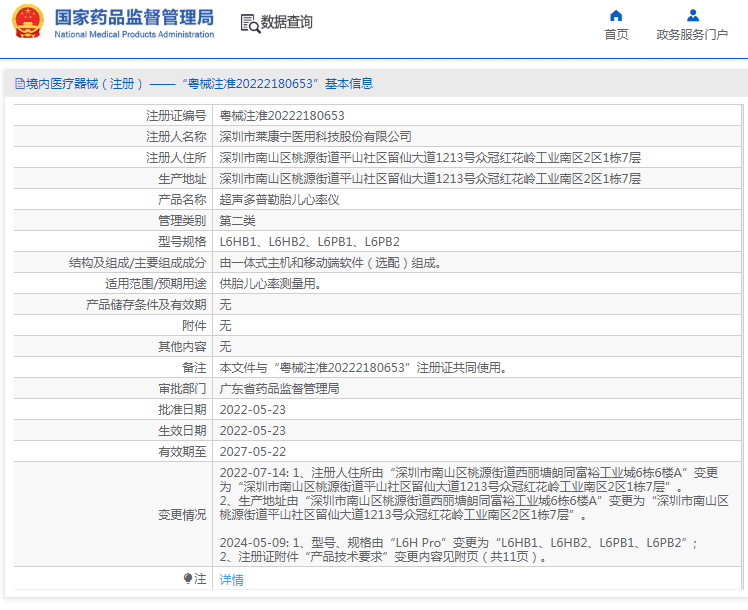The image size is (748, 610).
Task: Click the 产品名称 label
Action: click(x=182, y=200)
